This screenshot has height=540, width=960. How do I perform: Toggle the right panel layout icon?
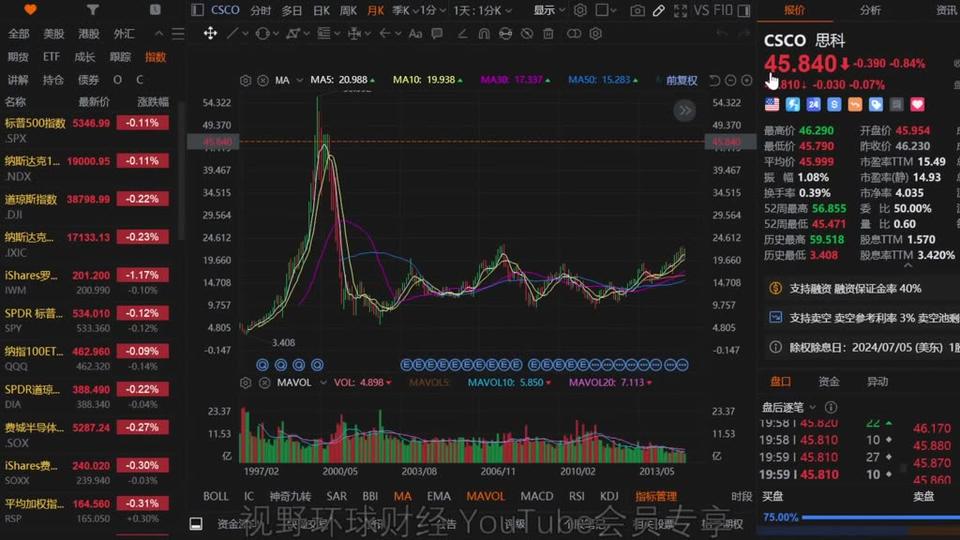click(744, 10)
